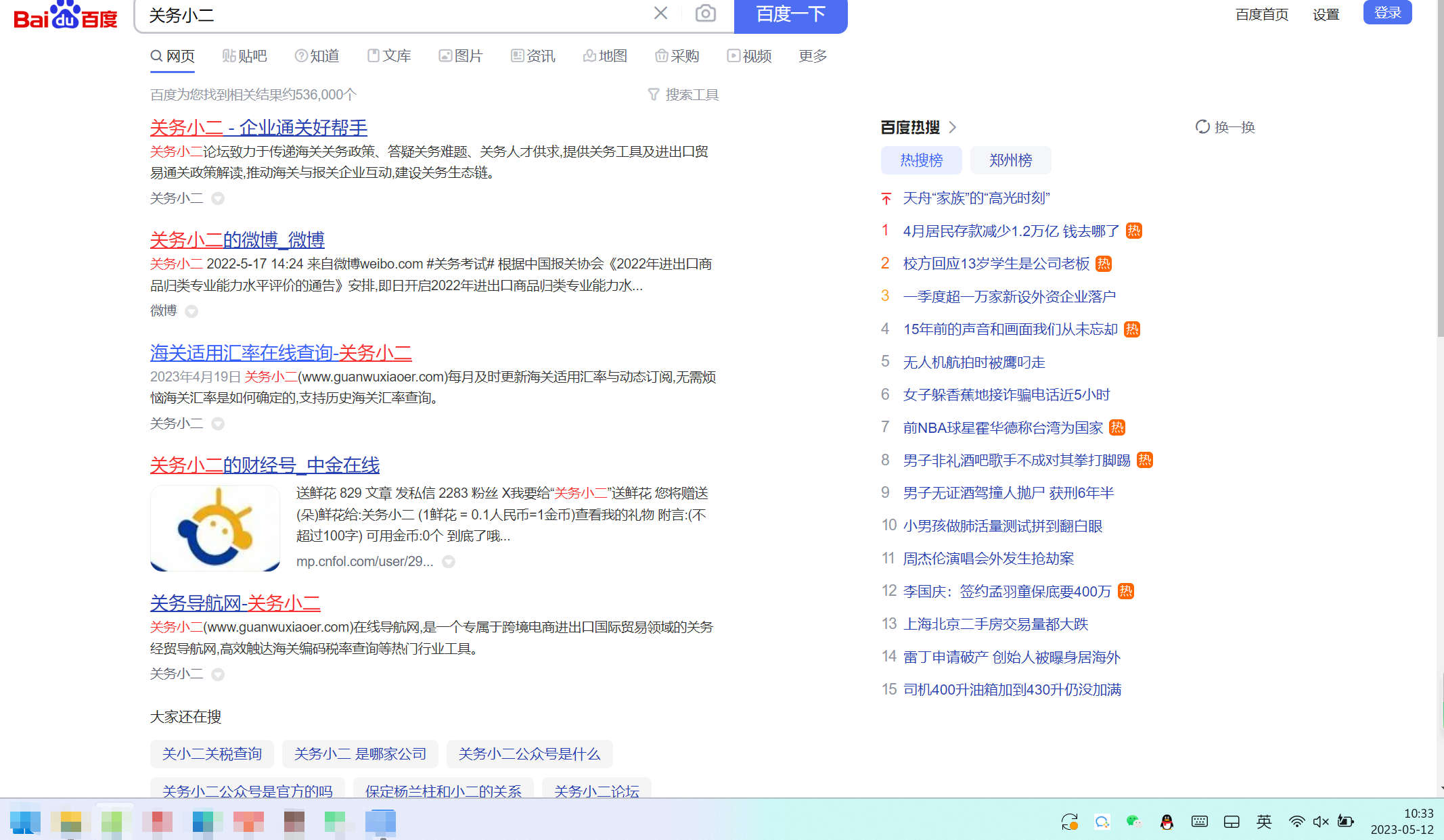Open hot topic 4月居民存款减少1.2万亿 钱去哪了

pyautogui.click(x=1011, y=231)
